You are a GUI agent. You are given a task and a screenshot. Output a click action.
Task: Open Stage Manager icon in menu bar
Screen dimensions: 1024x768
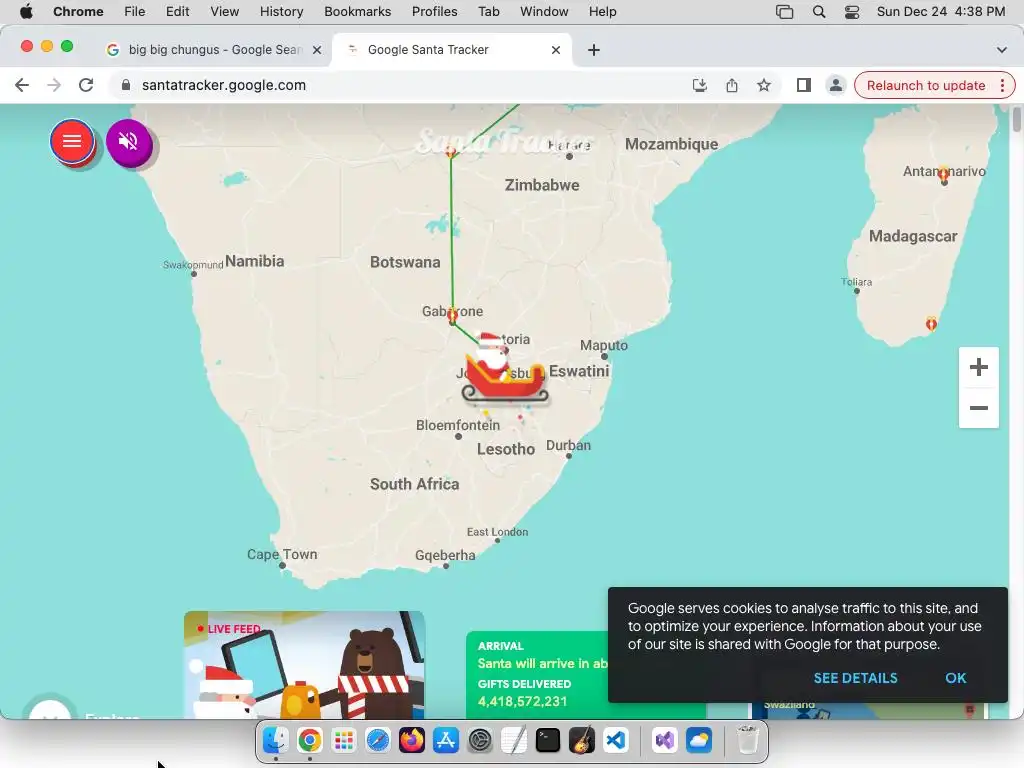click(x=784, y=12)
